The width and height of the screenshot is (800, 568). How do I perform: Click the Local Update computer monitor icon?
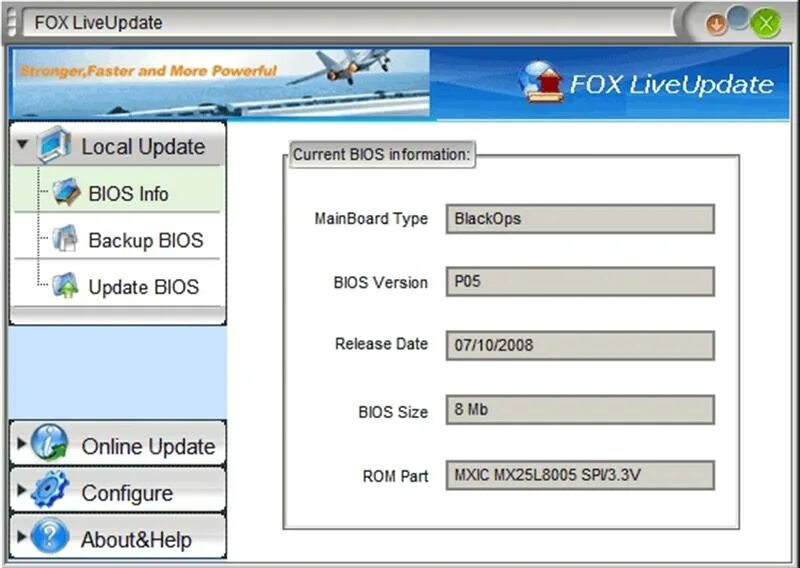(x=54, y=144)
